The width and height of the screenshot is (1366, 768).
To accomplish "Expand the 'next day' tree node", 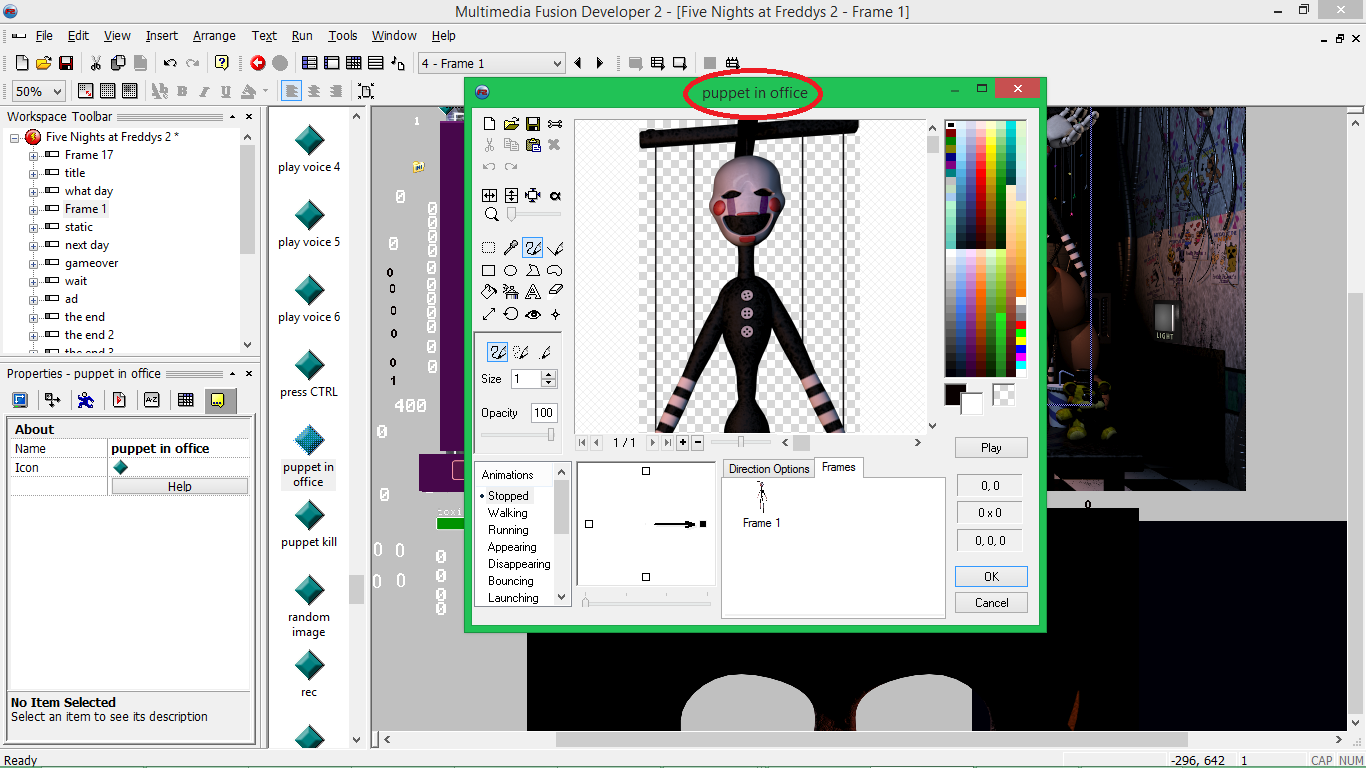I will tap(33, 245).
